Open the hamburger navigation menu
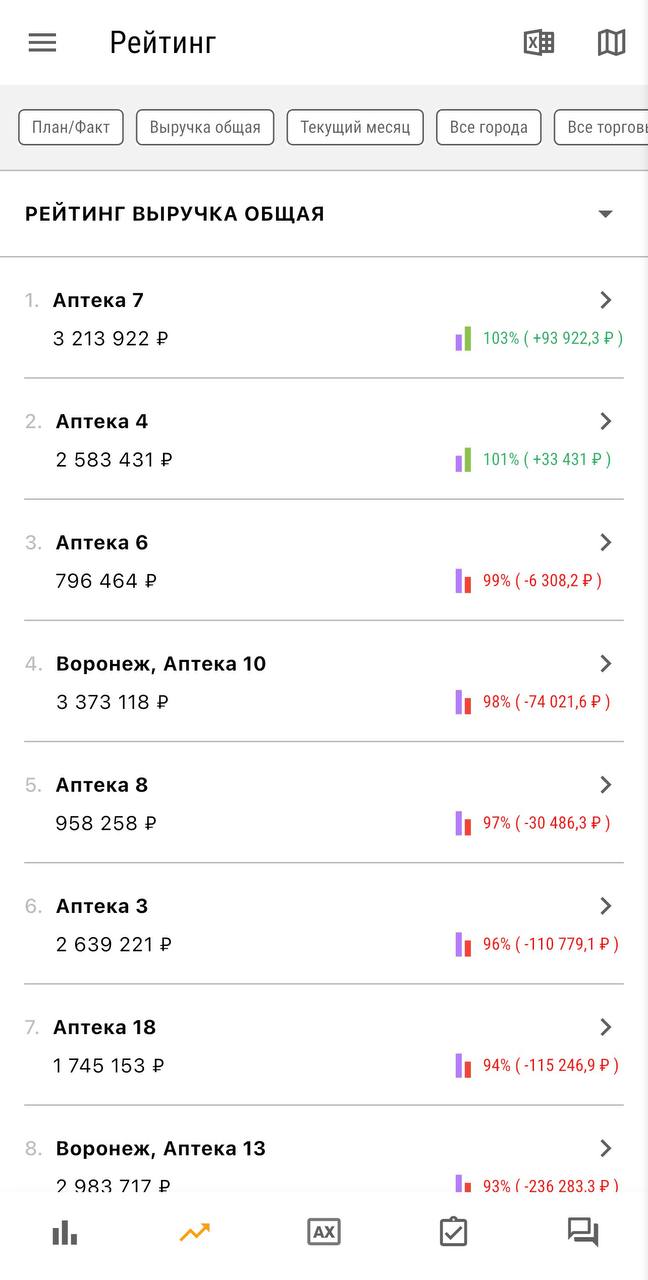The width and height of the screenshot is (648, 1280). 42,42
